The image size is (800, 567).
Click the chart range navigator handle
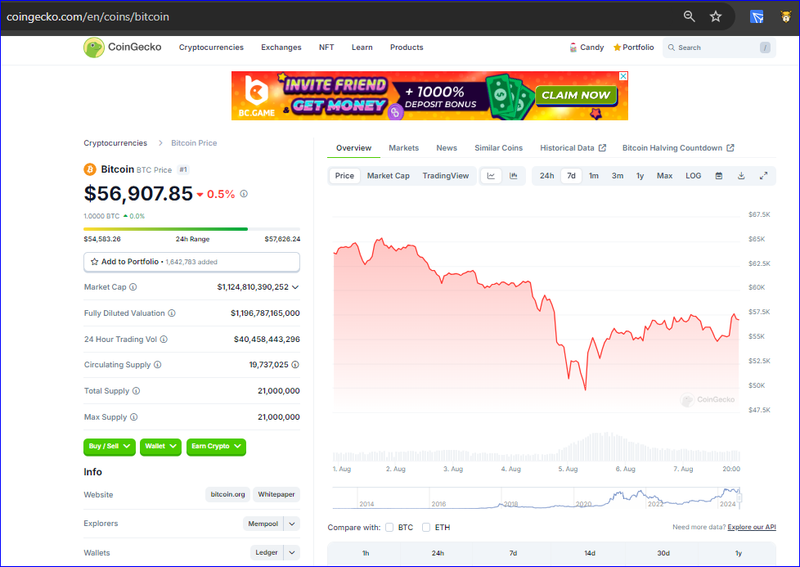739,498
